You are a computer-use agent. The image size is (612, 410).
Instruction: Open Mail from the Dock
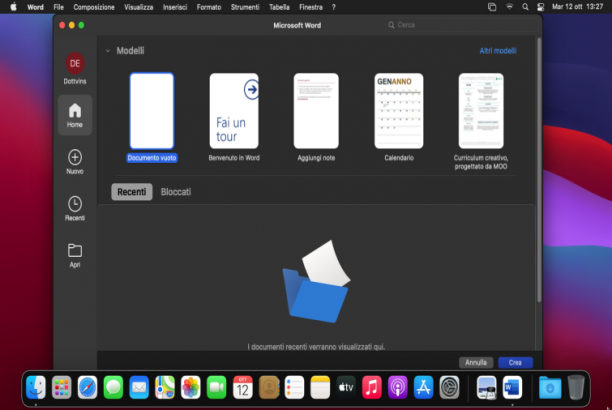pyautogui.click(x=139, y=387)
